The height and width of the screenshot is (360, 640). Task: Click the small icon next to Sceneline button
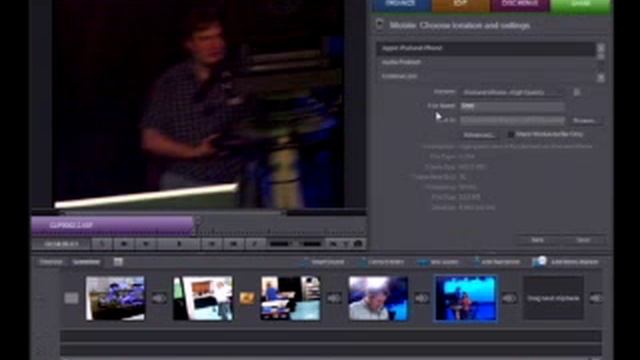(118, 262)
